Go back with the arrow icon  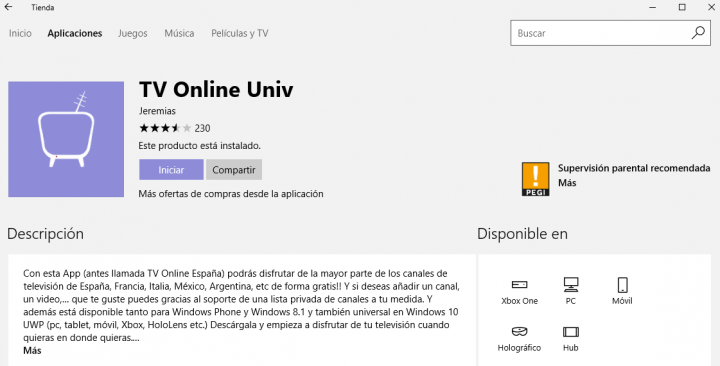8,7
